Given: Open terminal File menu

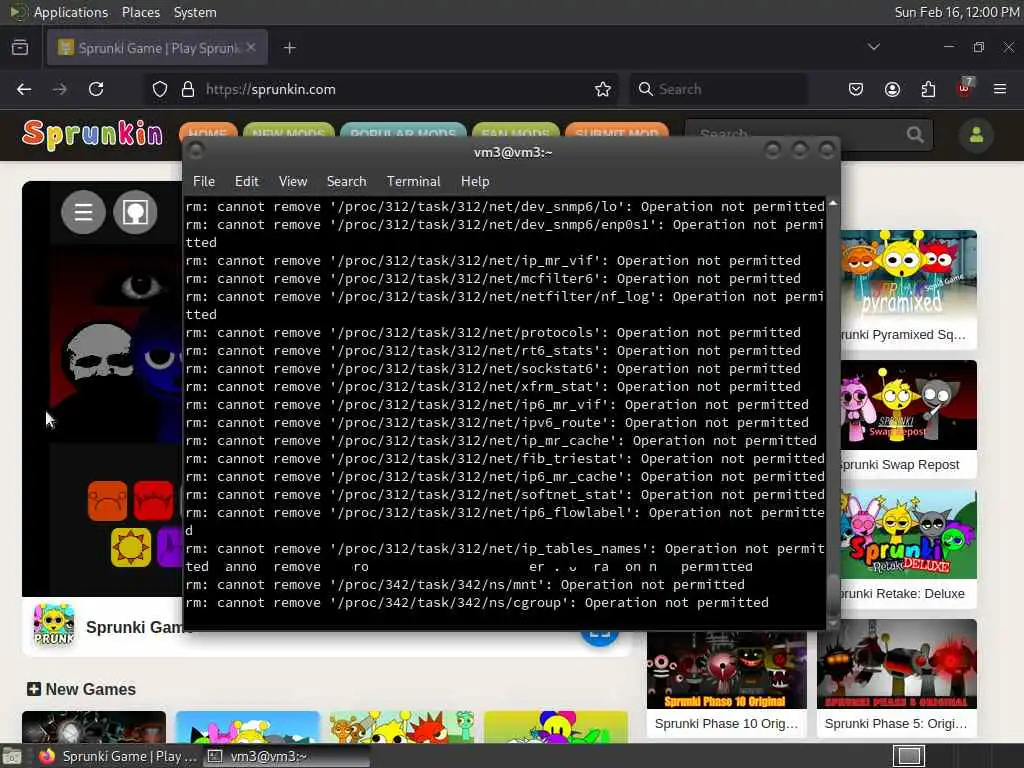Looking at the screenshot, I should tap(204, 182).
